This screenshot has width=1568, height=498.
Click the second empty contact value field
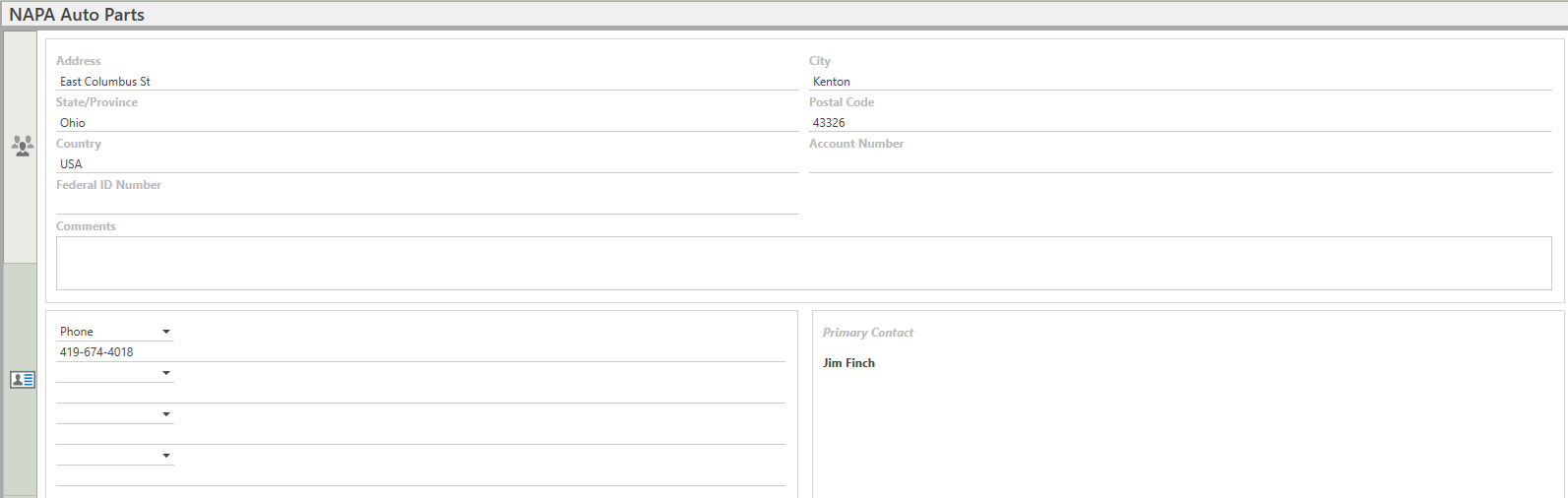pyautogui.click(x=420, y=394)
